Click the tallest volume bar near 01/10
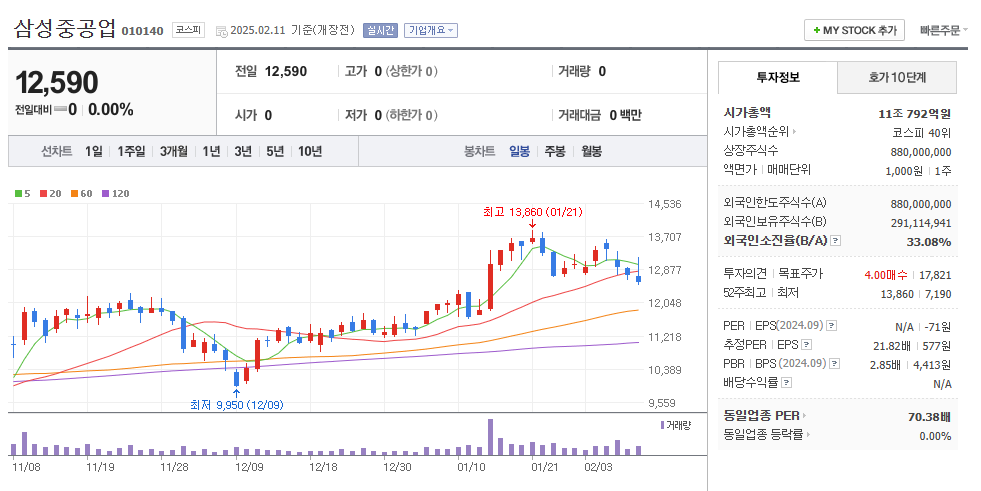Image resolution: width=981 pixels, height=491 pixels. click(490, 437)
